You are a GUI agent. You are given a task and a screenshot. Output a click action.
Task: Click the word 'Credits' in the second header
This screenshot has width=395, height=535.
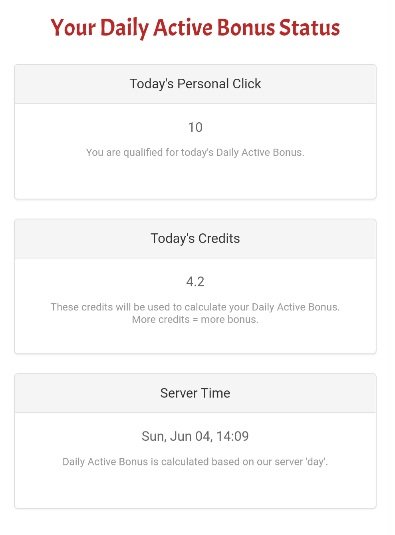[x=219, y=238]
